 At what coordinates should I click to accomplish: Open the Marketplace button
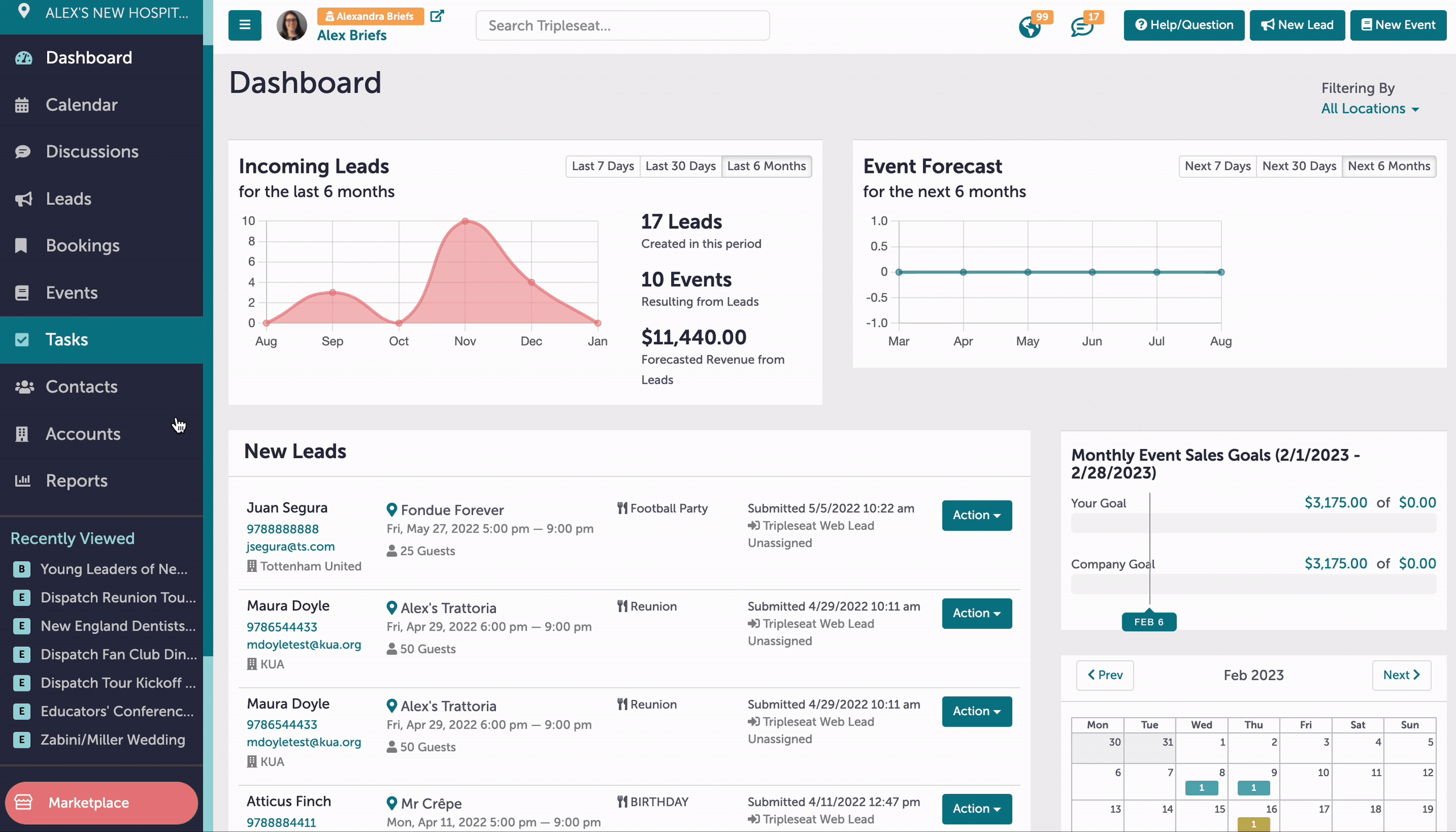[102, 803]
